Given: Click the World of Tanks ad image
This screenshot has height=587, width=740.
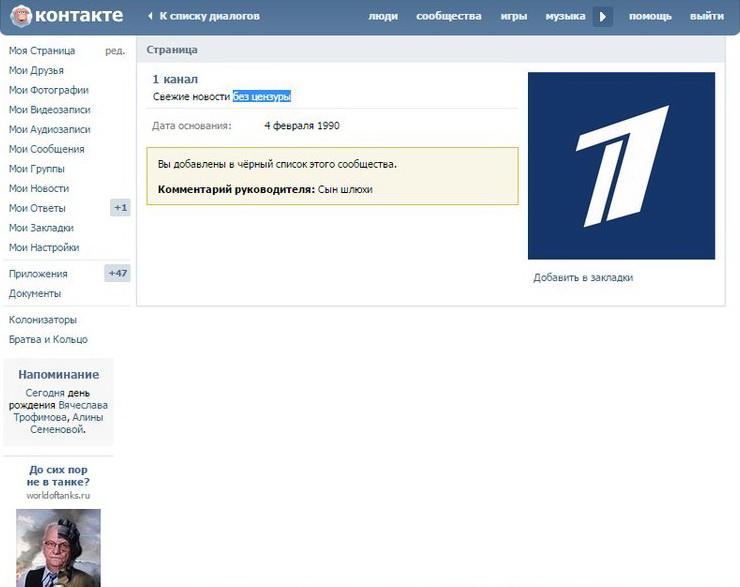Looking at the screenshot, I should [58, 547].
